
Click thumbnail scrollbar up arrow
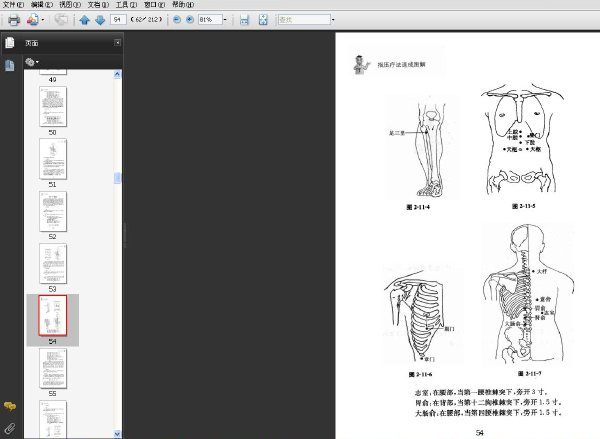pyautogui.click(x=117, y=74)
